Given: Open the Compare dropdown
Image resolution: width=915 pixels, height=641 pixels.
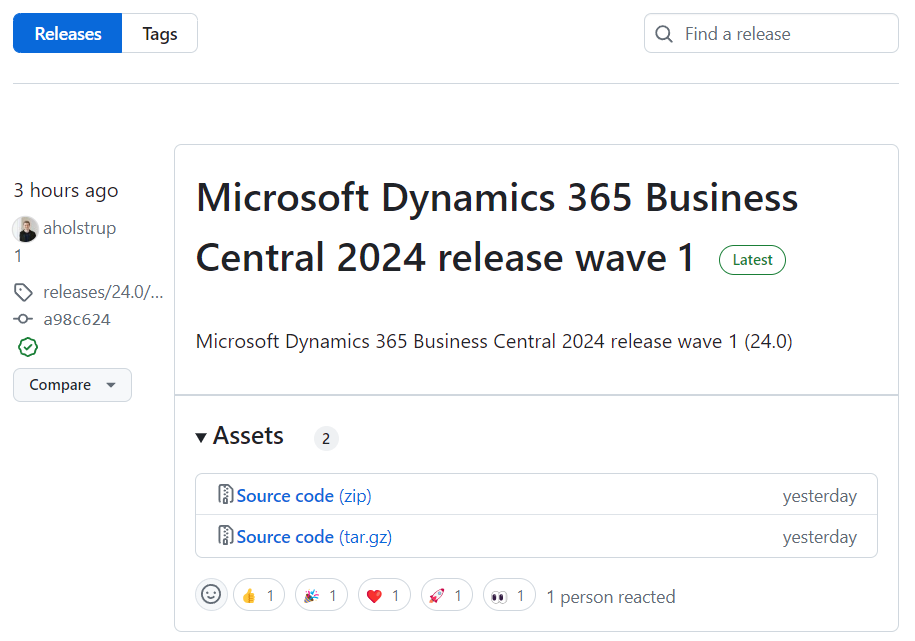Looking at the screenshot, I should (x=72, y=385).
